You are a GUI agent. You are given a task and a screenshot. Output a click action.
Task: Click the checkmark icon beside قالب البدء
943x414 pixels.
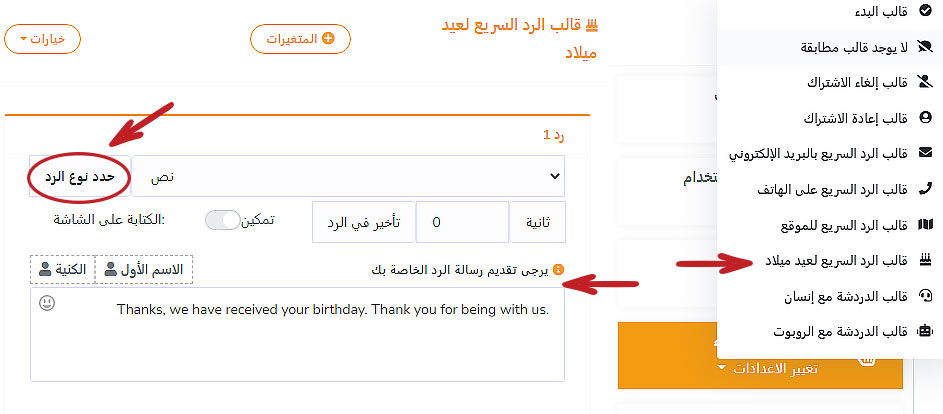pyautogui.click(x=924, y=11)
